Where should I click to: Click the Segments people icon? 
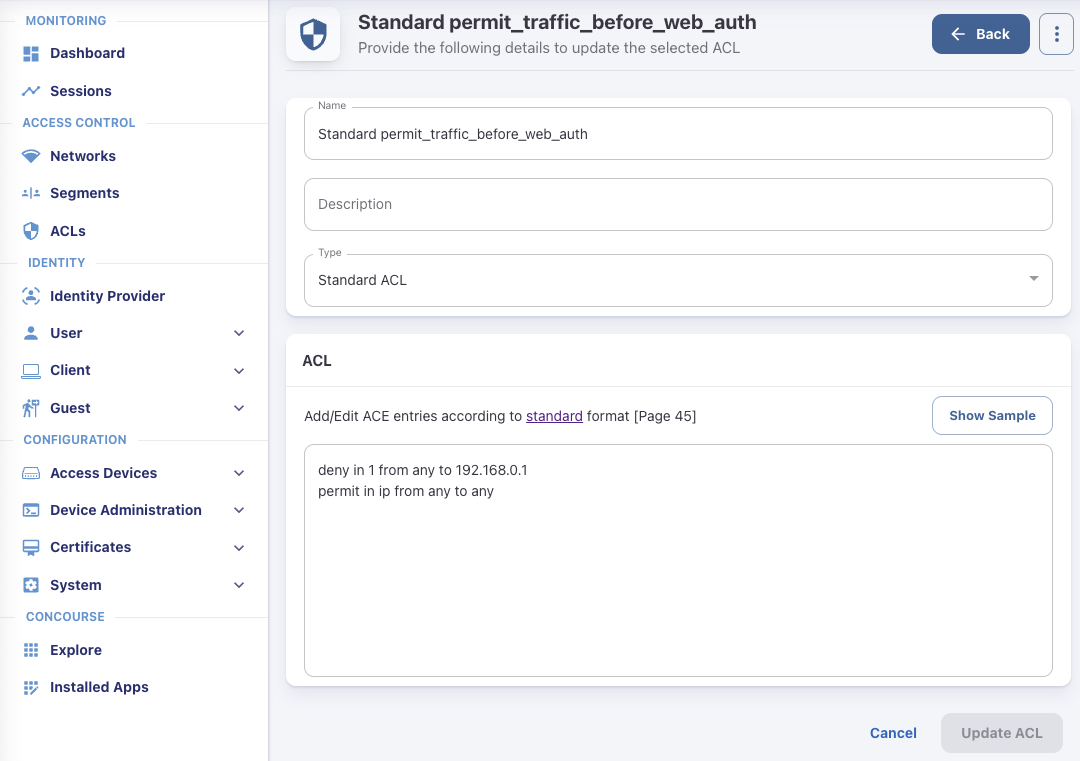[x=31, y=193]
